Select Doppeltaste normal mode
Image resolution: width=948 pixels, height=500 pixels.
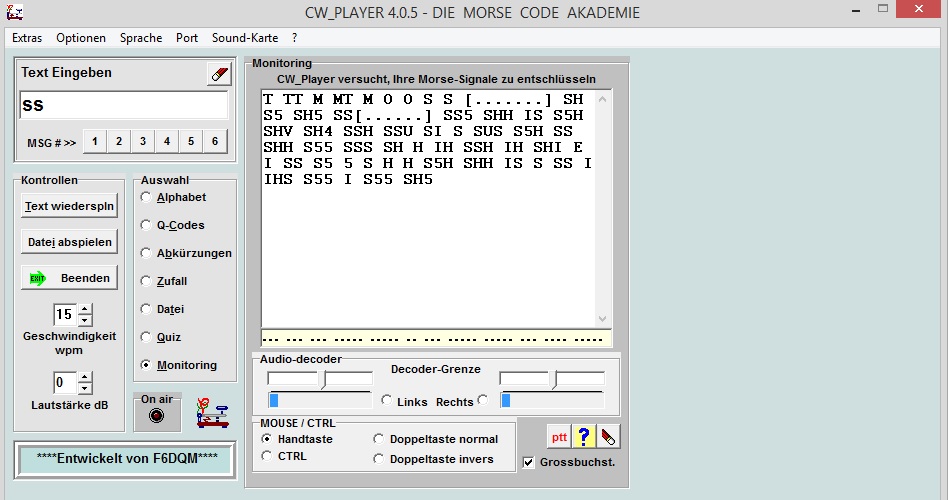[380, 439]
